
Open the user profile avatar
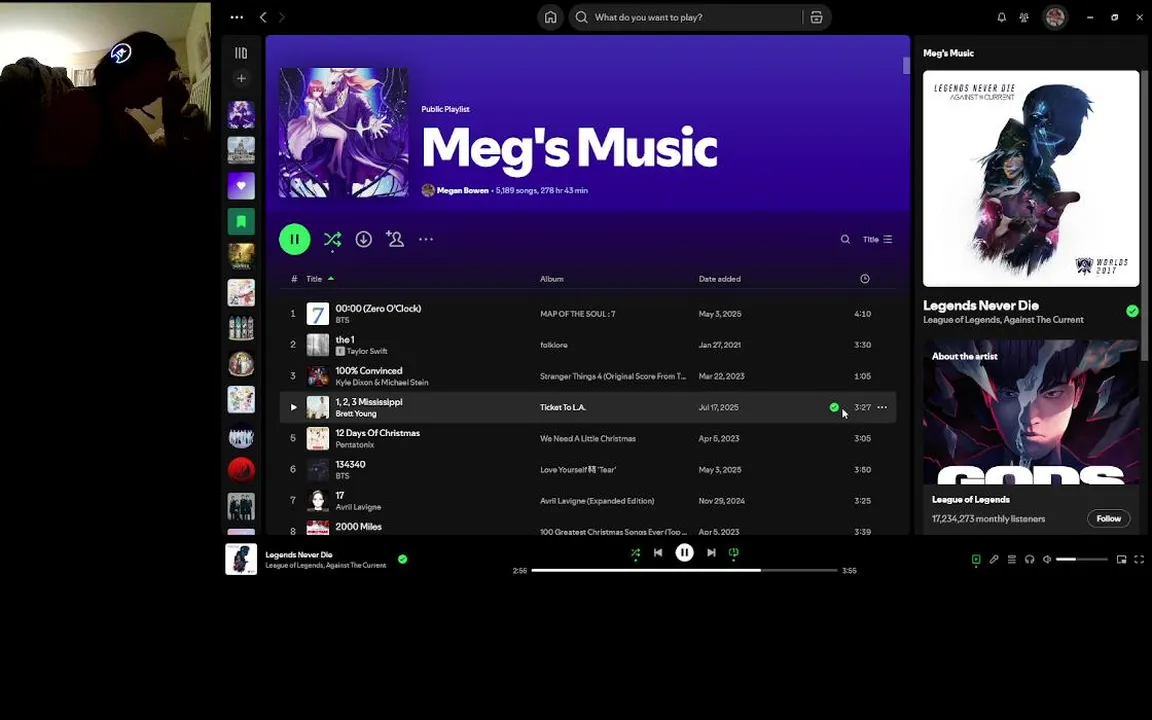tap(1055, 17)
